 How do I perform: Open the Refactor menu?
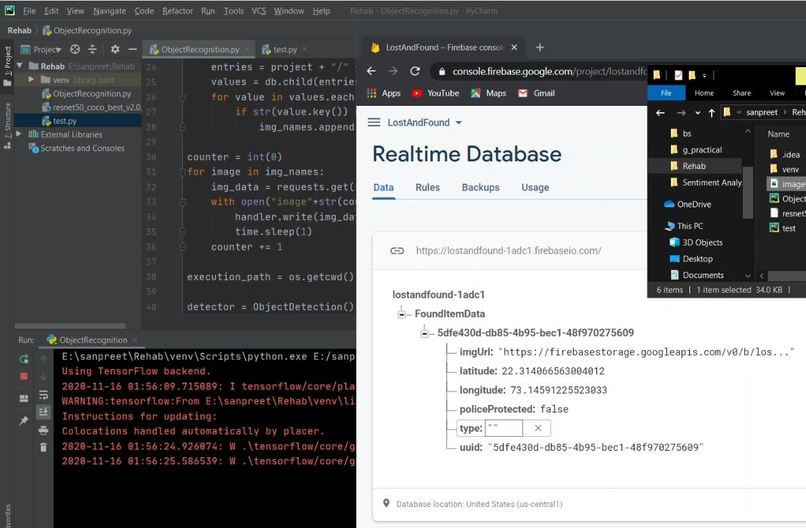[x=177, y=11]
